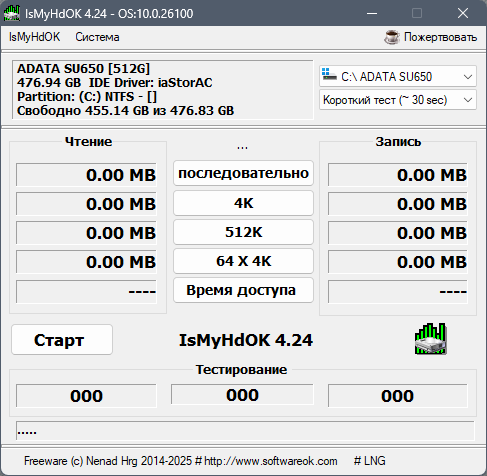This screenshot has height=476, width=487.
Task: Minimize the IsMyHdOK window
Action: coord(372,13)
